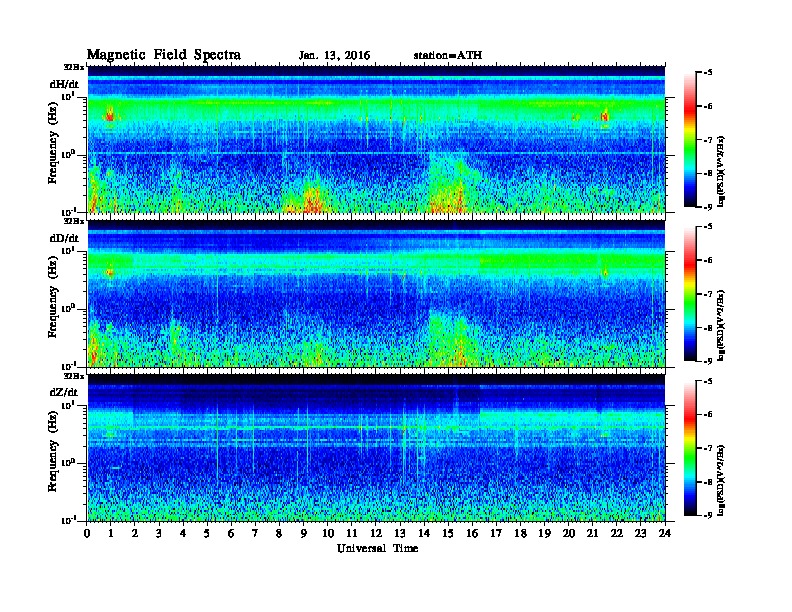
Task: Click the dH/dt color scale bar
Action: coord(690,140)
